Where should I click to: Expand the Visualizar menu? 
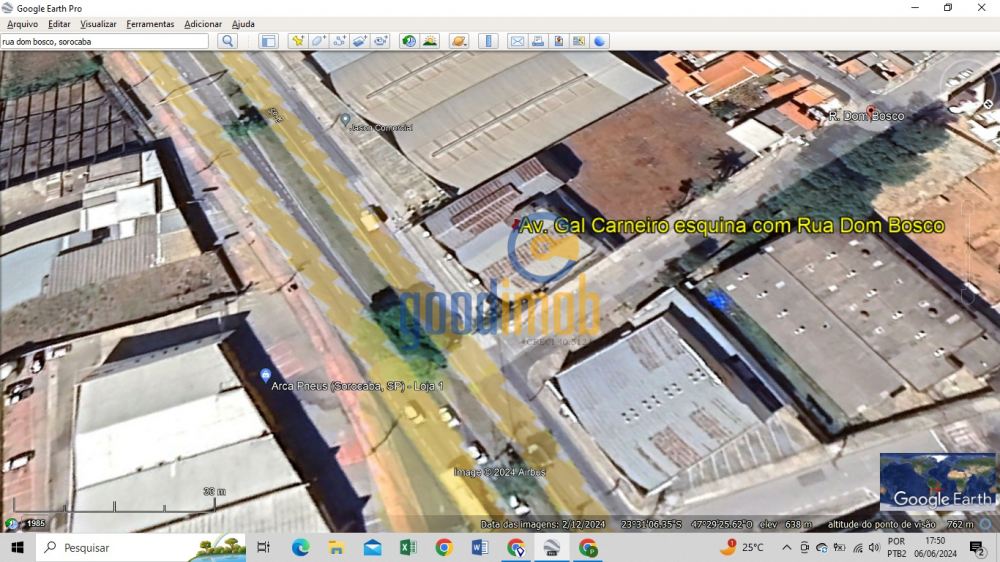click(x=98, y=24)
